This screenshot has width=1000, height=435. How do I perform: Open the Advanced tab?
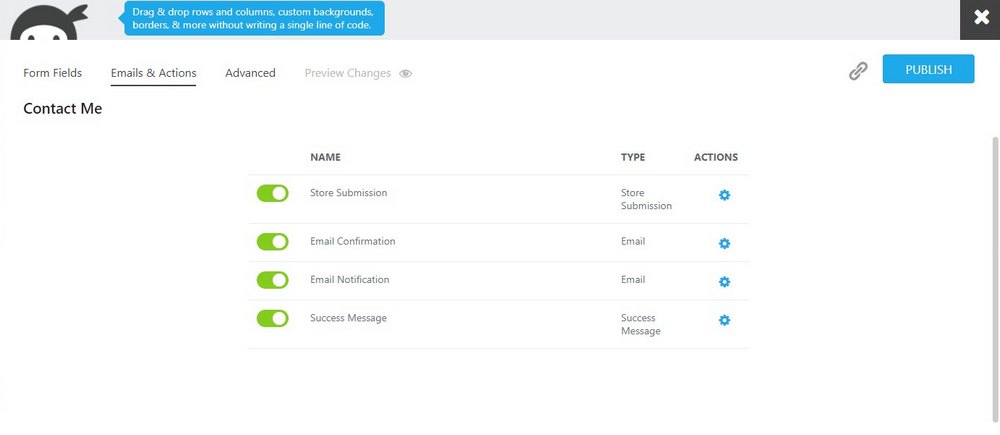click(250, 73)
